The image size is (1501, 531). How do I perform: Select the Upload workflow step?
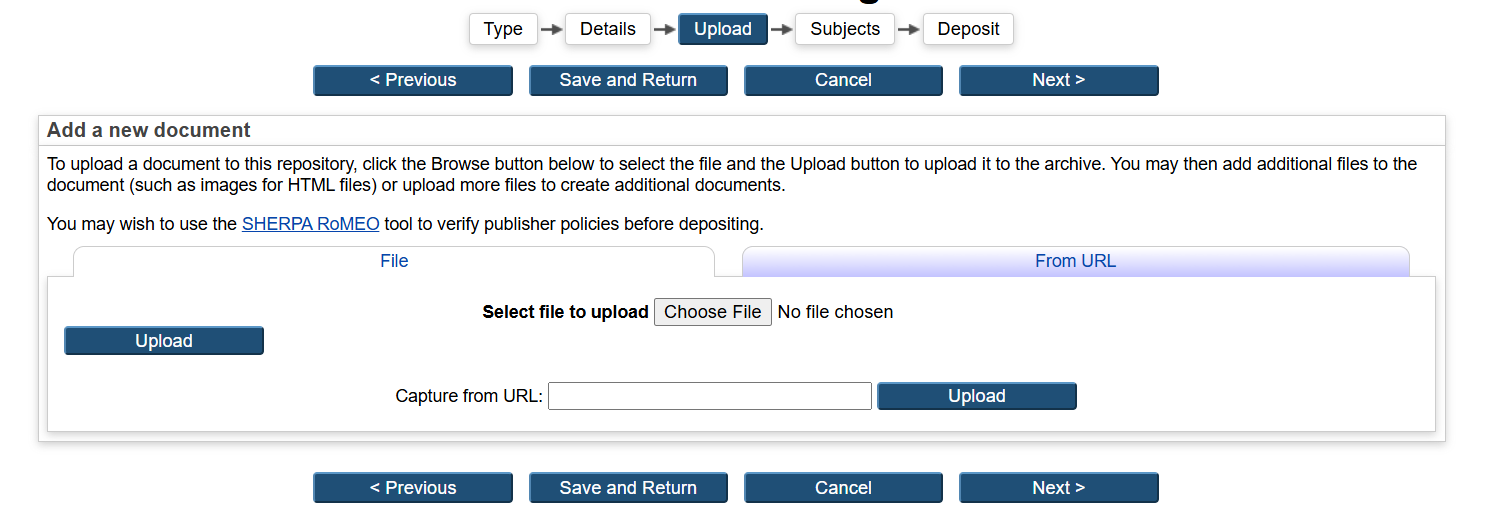point(722,29)
